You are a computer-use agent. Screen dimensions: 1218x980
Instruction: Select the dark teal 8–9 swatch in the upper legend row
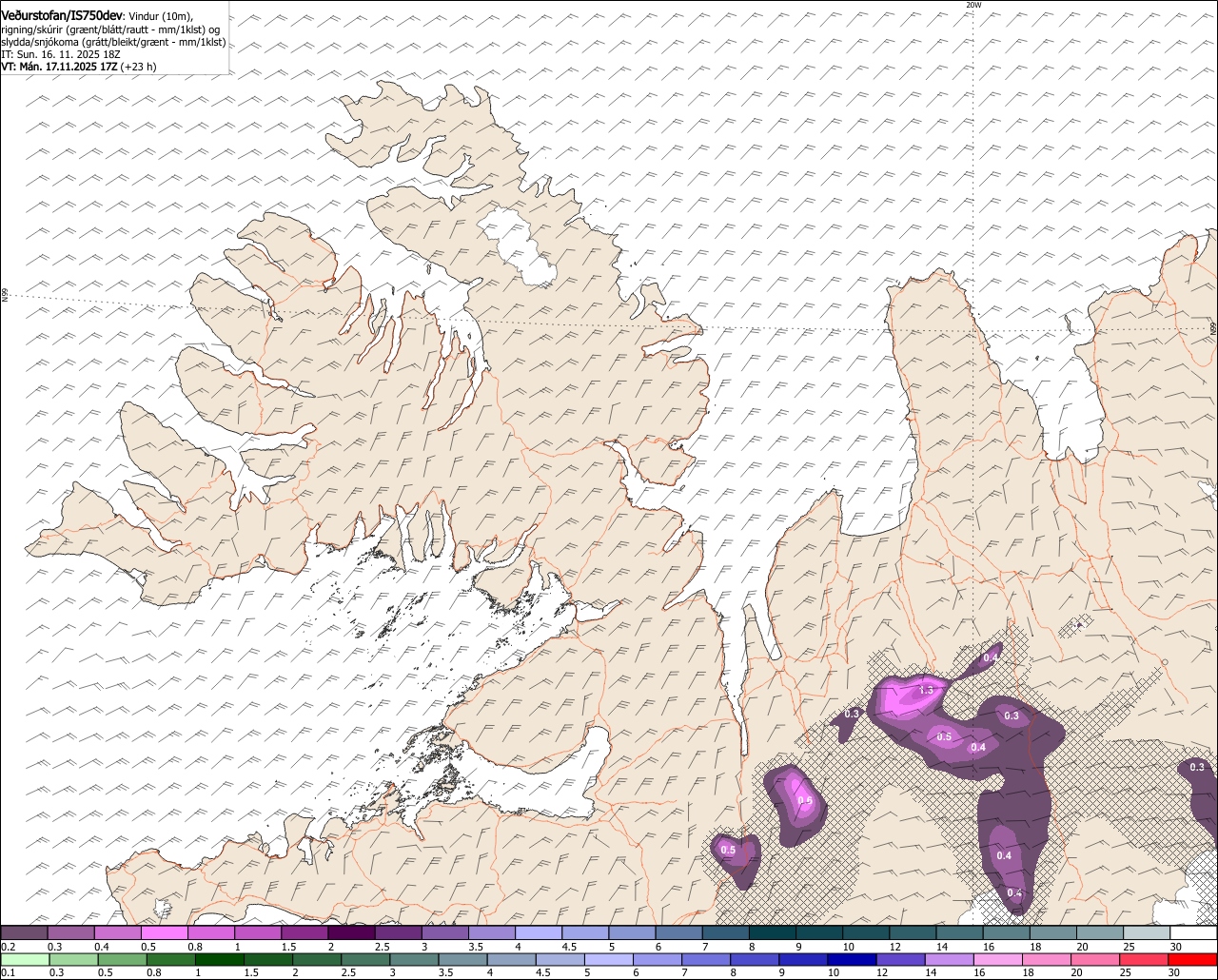(x=773, y=933)
